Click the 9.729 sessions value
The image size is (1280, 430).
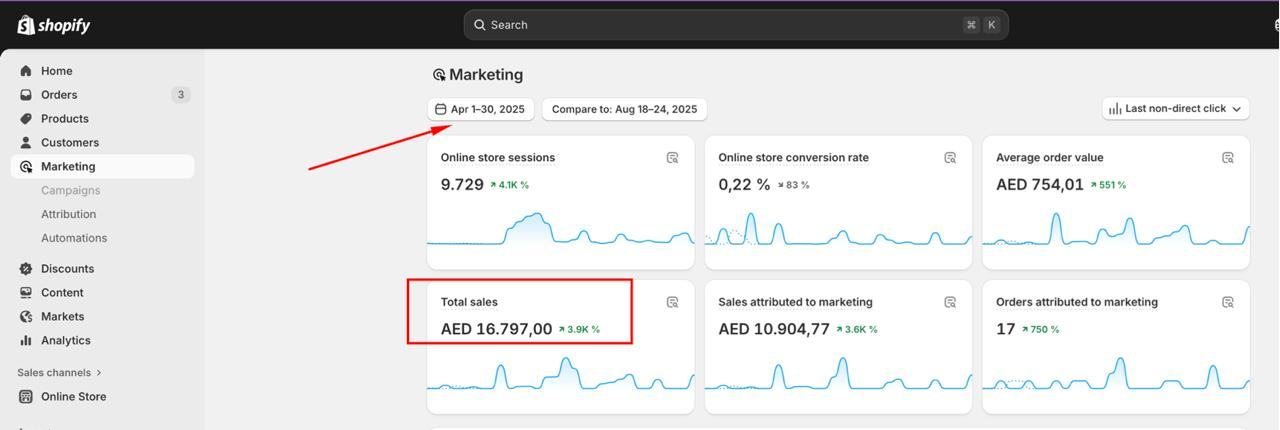pyautogui.click(x=462, y=185)
